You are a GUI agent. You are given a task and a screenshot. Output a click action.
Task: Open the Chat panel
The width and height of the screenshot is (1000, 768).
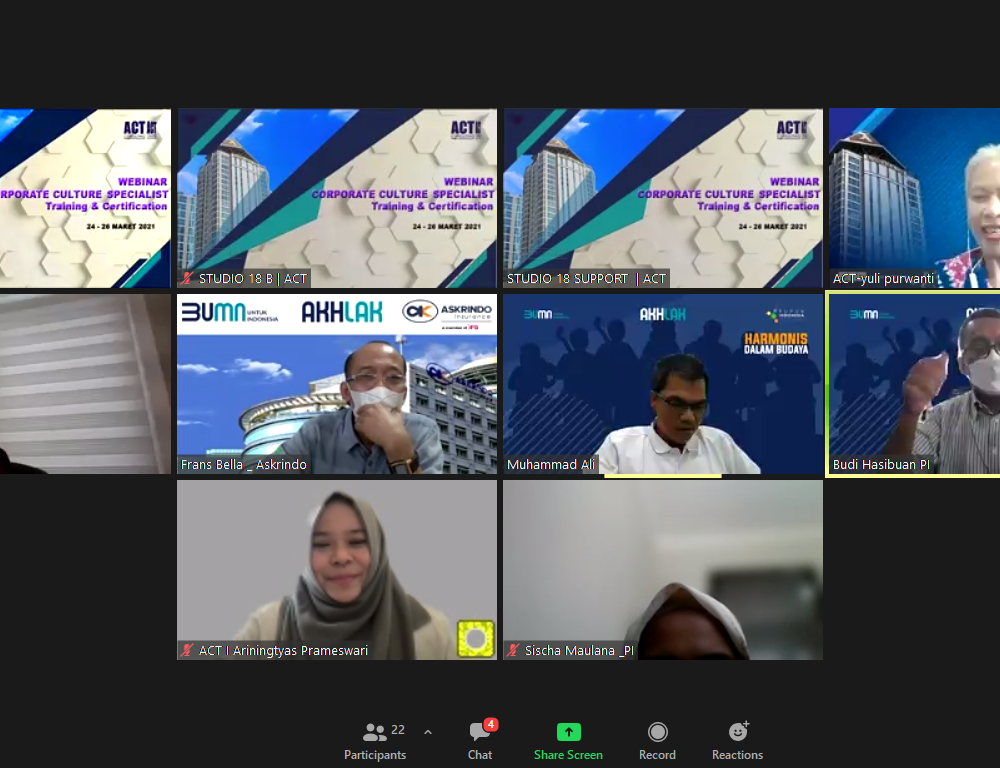click(x=480, y=741)
